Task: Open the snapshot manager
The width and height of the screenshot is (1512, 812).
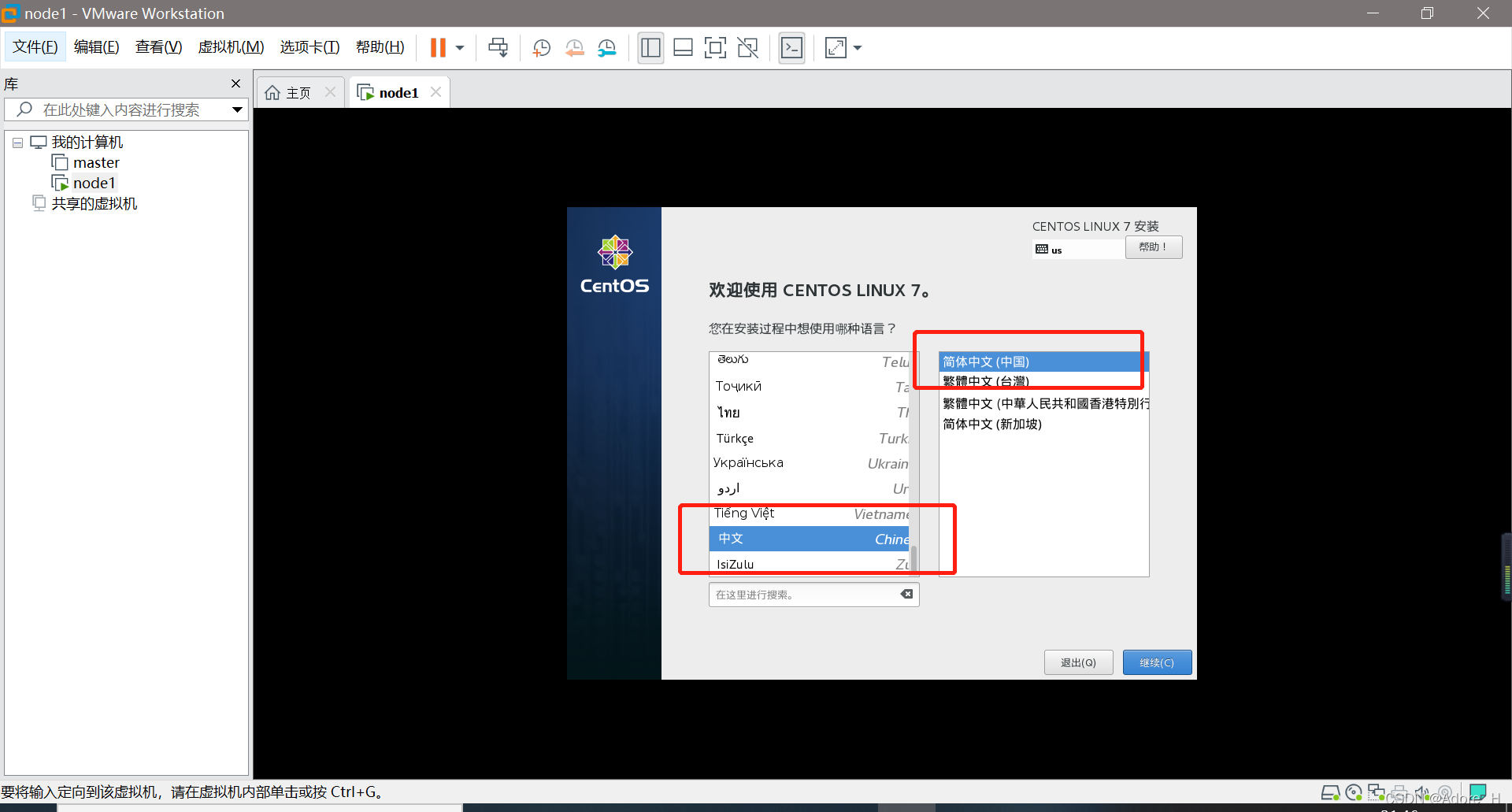Action: [607, 48]
